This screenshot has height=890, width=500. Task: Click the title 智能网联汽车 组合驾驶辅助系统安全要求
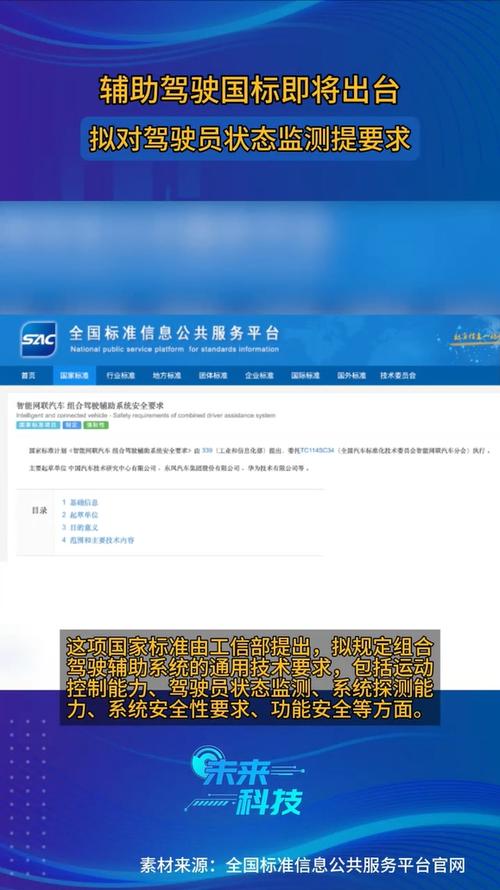[x=90, y=406]
